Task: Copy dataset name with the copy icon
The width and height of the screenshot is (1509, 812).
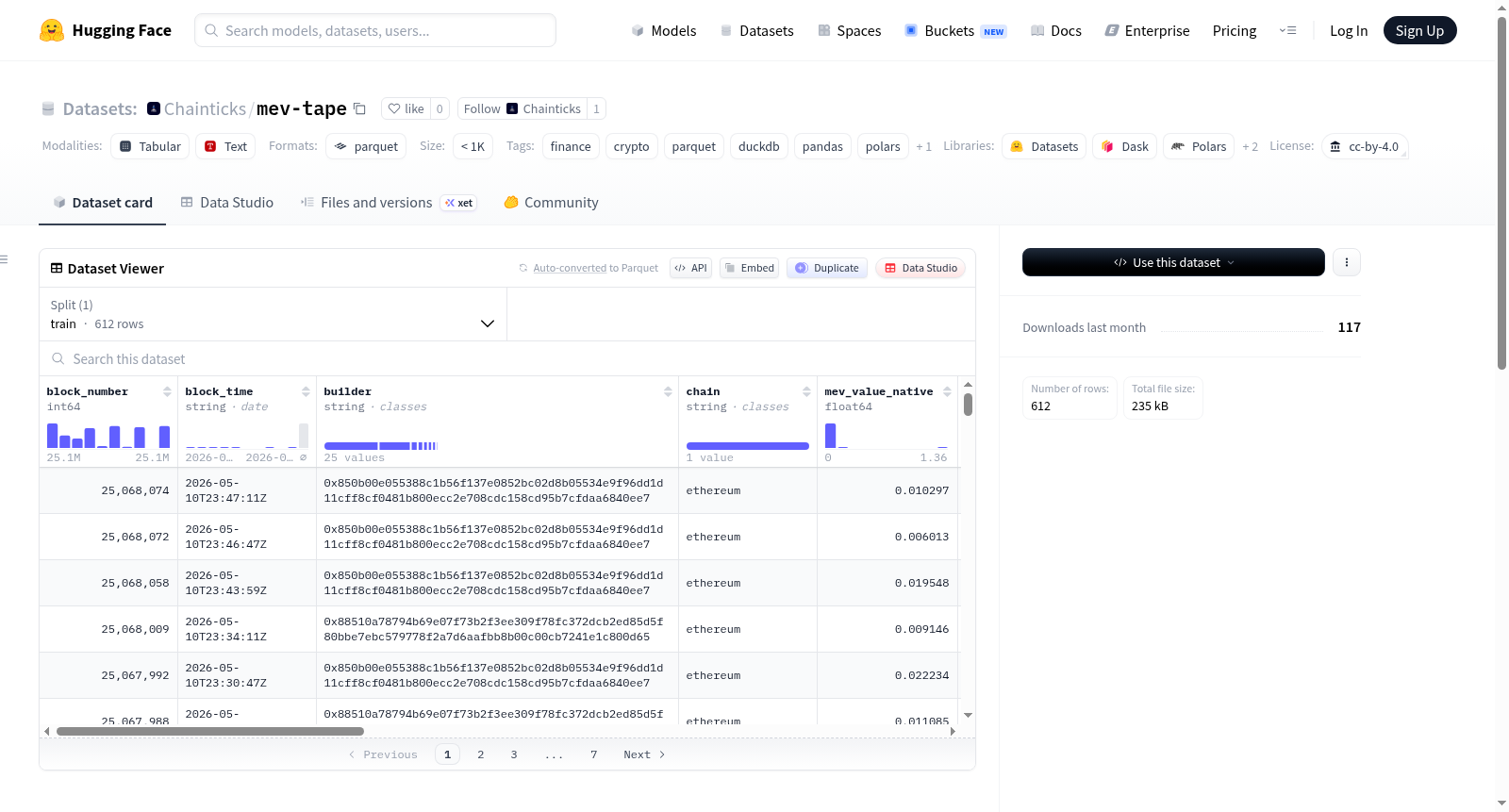Action: click(359, 108)
